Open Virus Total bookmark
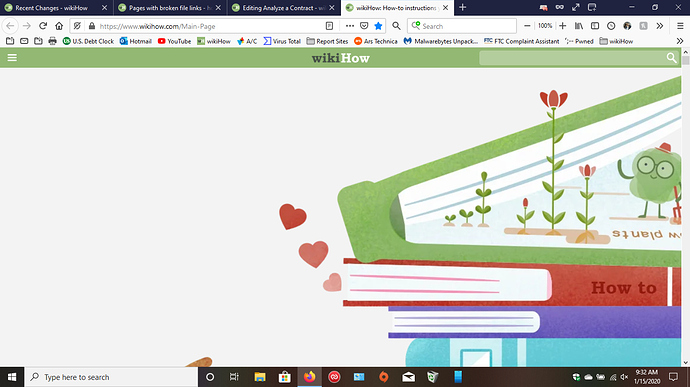The height and width of the screenshot is (387, 690). [x=282, y=41]
